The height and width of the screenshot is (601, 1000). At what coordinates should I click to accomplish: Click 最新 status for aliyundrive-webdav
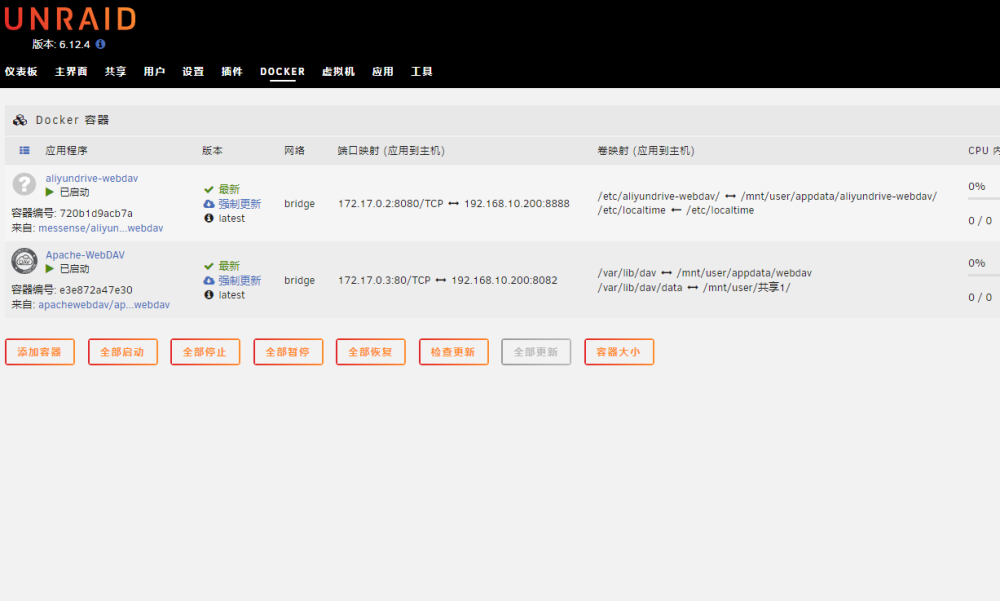point(229,189)
